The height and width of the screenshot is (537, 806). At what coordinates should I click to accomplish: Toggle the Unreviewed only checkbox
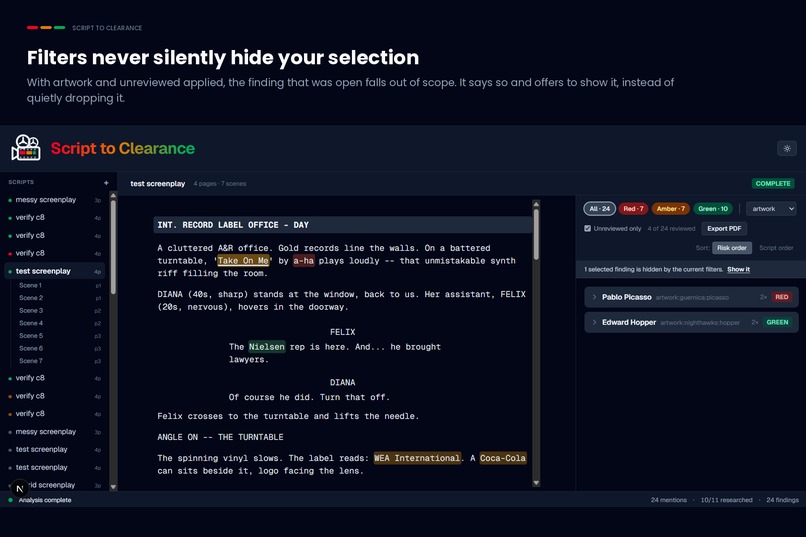pyautogui.click(x=588, y=228)
